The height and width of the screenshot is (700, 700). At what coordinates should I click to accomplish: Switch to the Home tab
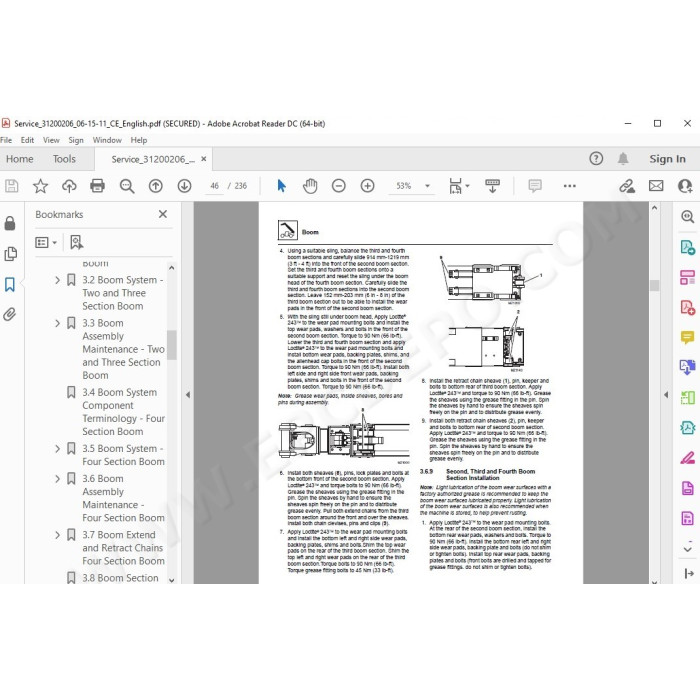pyautogui.click(x=20, y=159)
